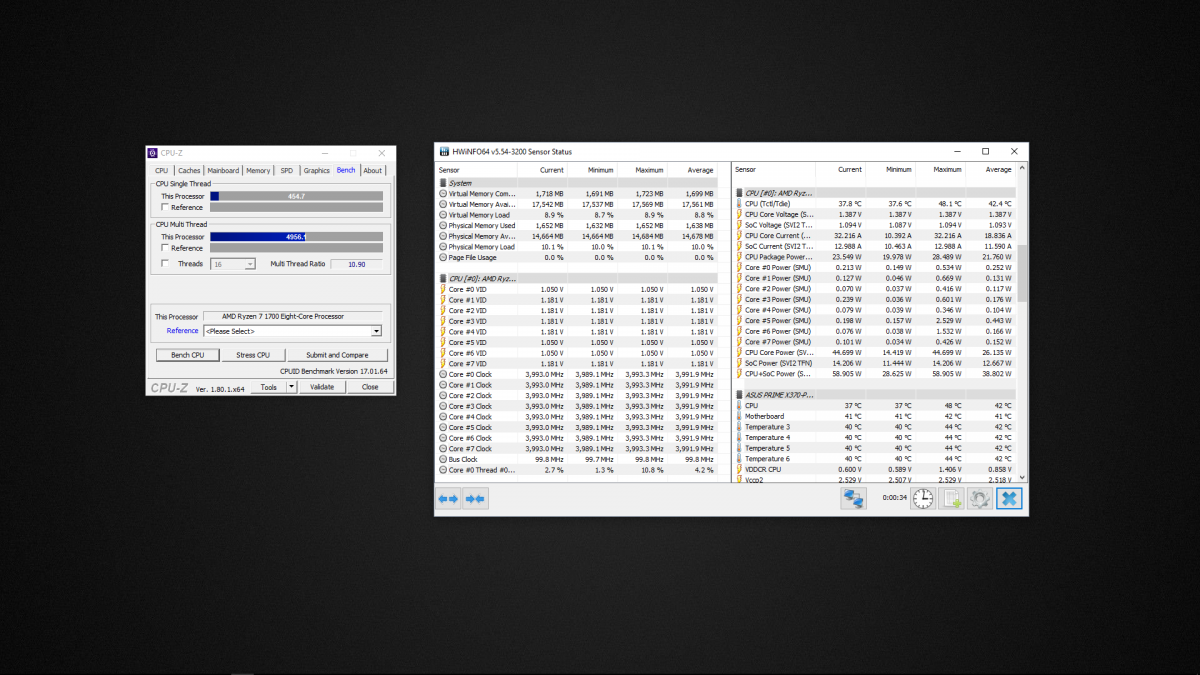The height and width of the screenshot is (675, 1200).
Task: Click the Average column header in right panel
Action: pos(991,170)
